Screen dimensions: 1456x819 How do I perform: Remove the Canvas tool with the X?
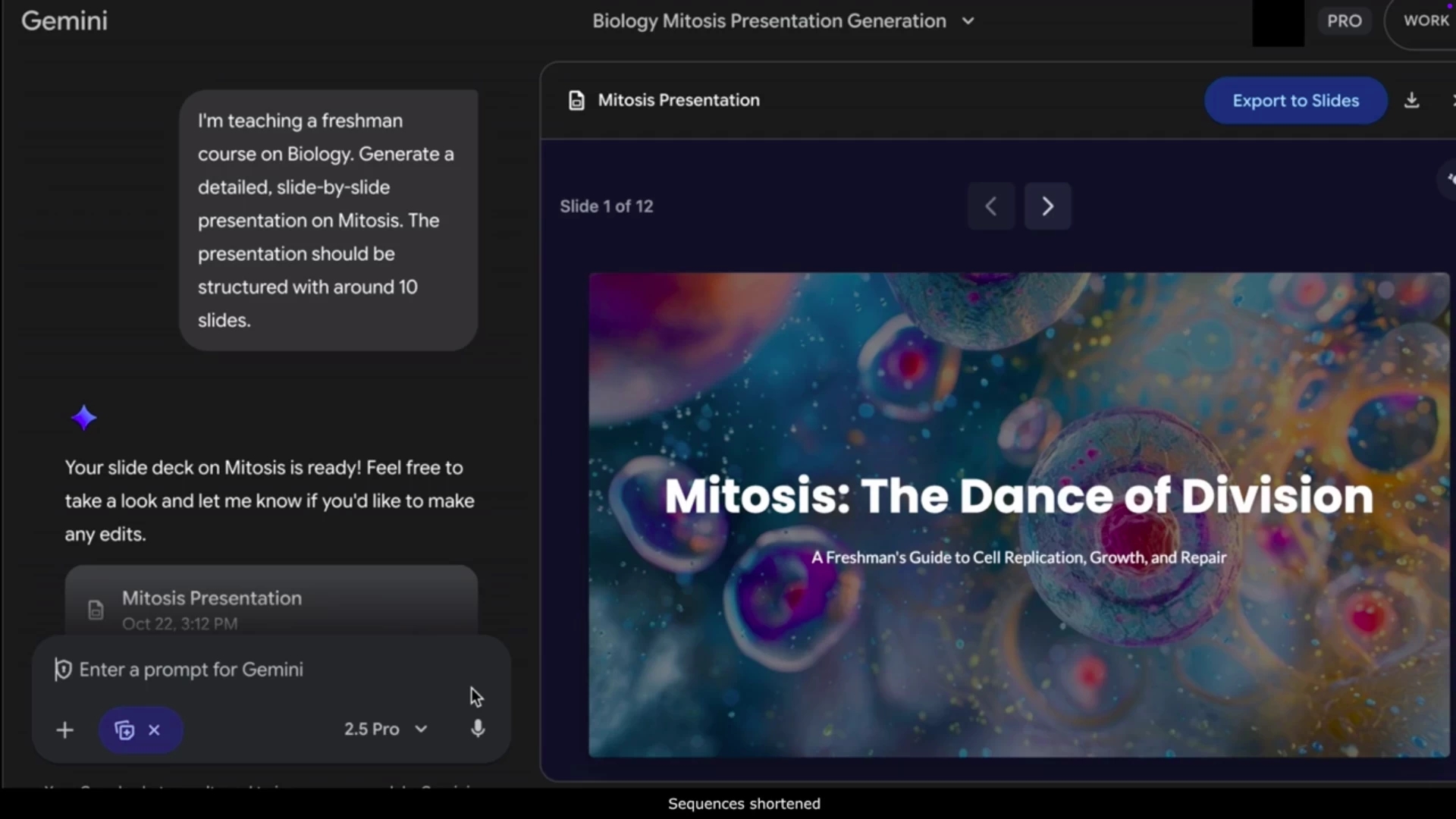155,730
